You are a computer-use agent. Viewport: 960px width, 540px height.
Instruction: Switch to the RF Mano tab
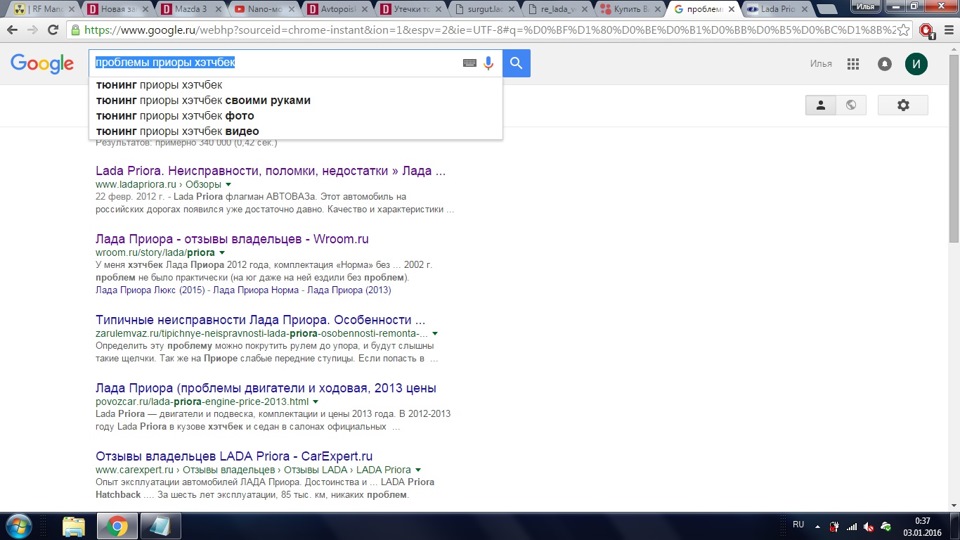(43, 9)
